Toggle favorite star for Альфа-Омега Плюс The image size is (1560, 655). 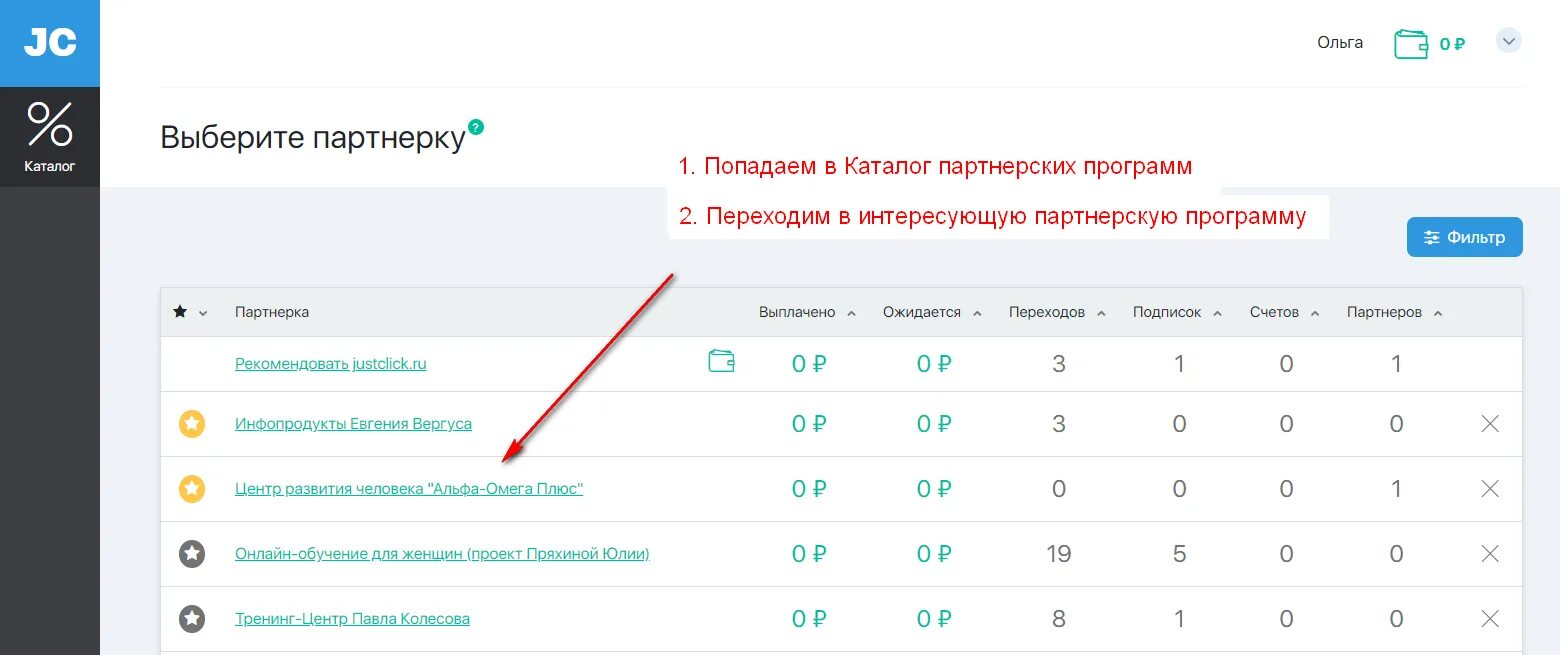click(192, 489)
